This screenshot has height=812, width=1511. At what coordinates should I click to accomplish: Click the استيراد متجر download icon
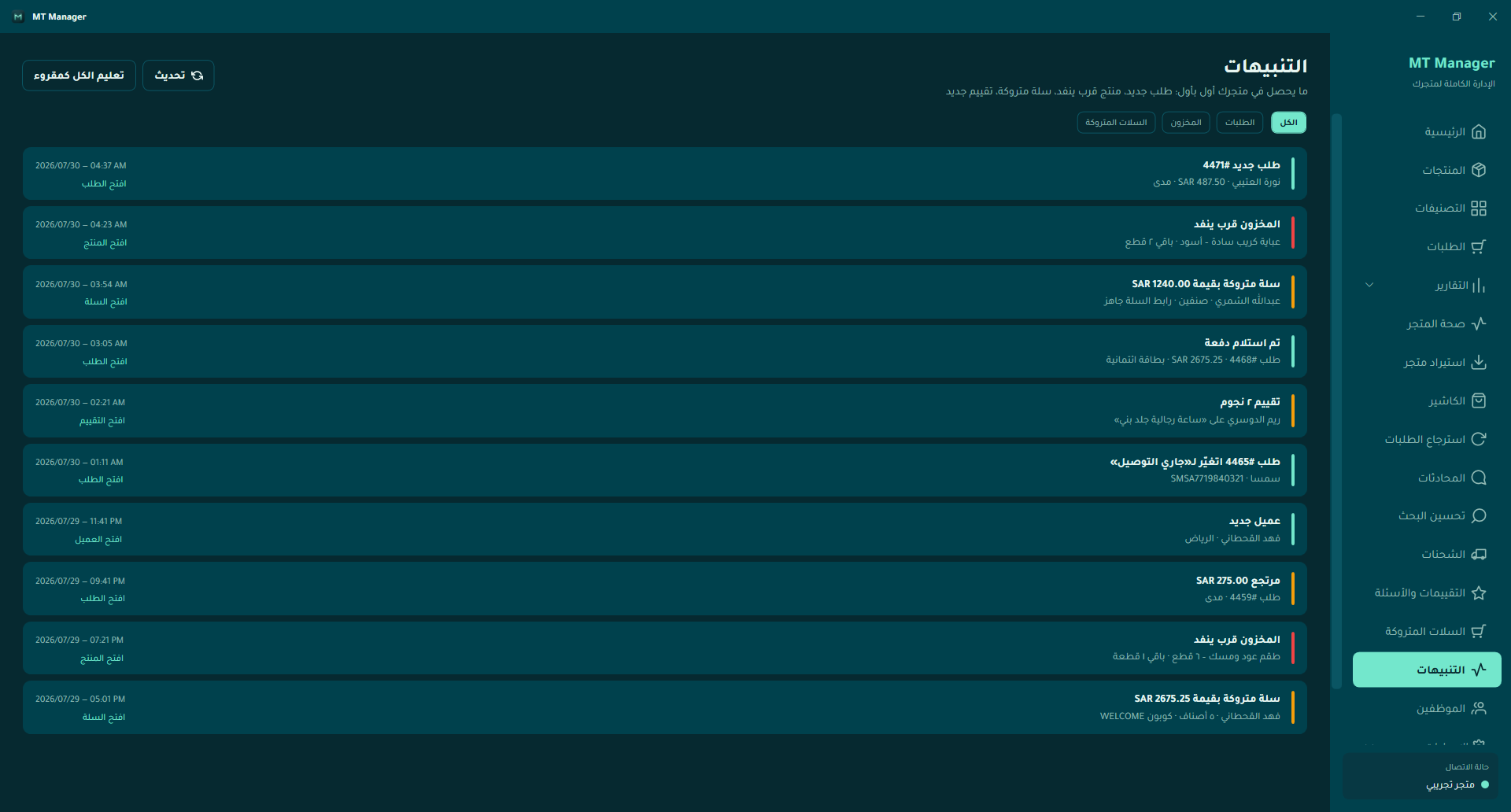[1479, 362]
